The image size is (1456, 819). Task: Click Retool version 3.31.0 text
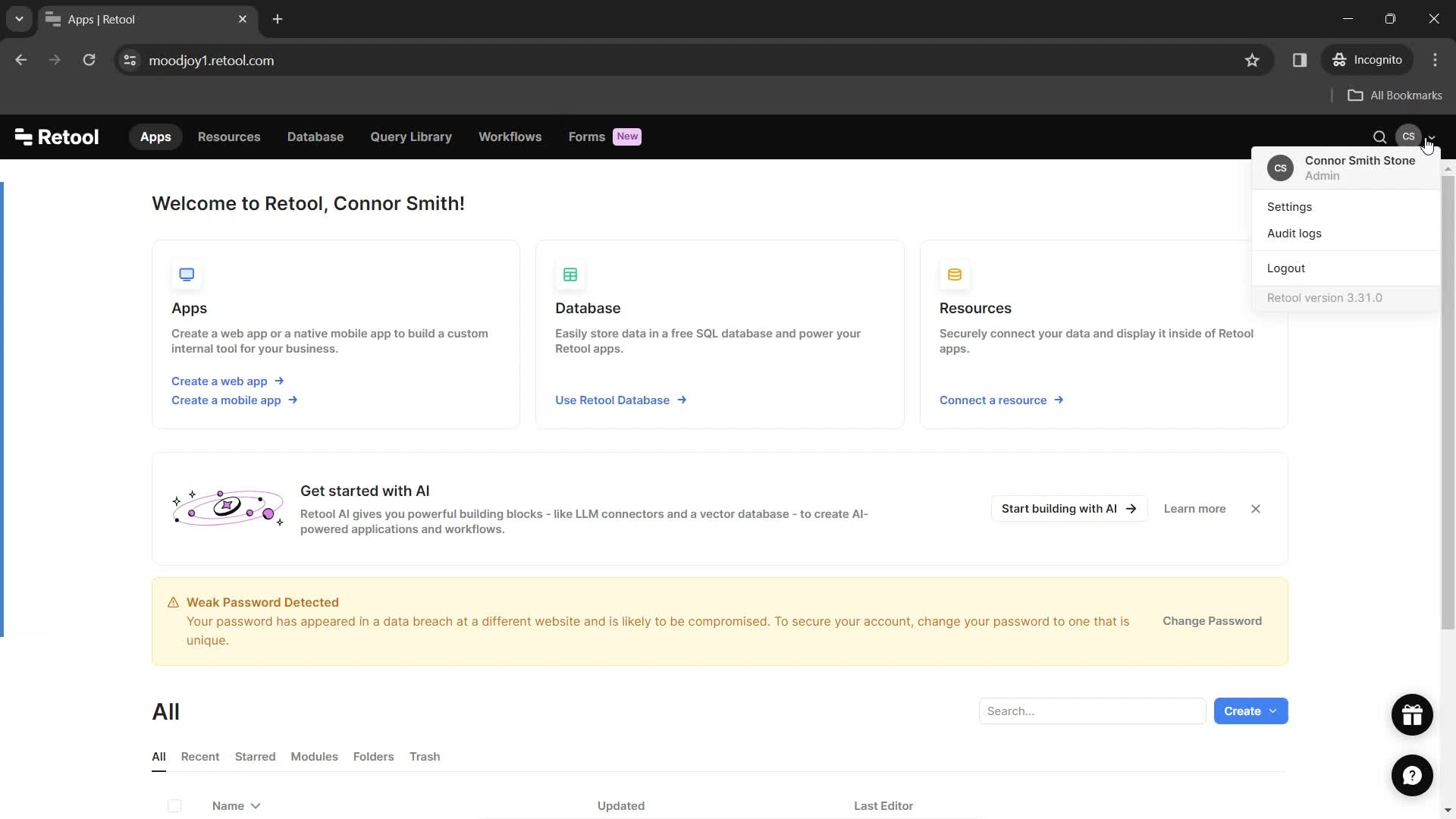coord(1324,297)
